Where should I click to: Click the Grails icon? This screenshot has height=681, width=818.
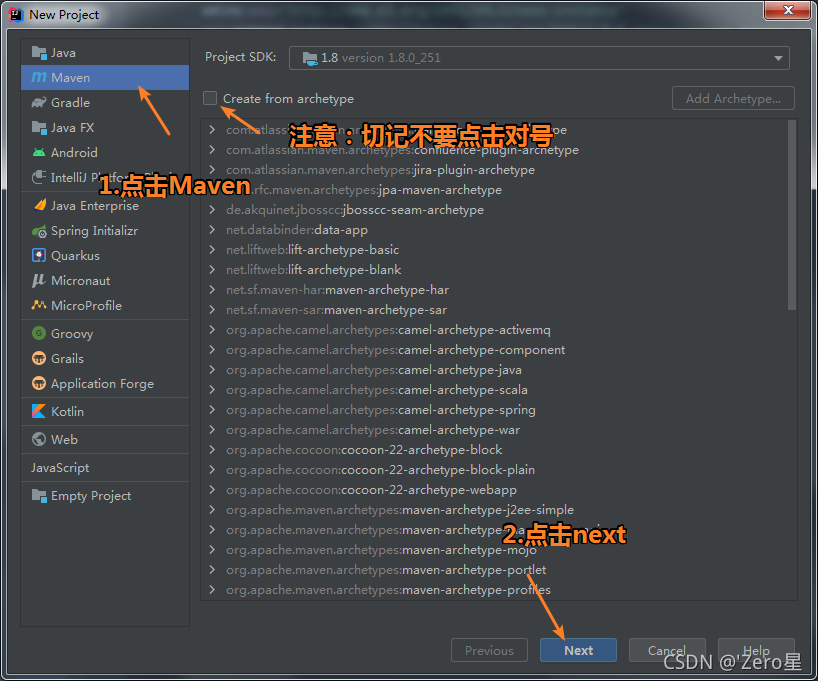click(39, 359)
